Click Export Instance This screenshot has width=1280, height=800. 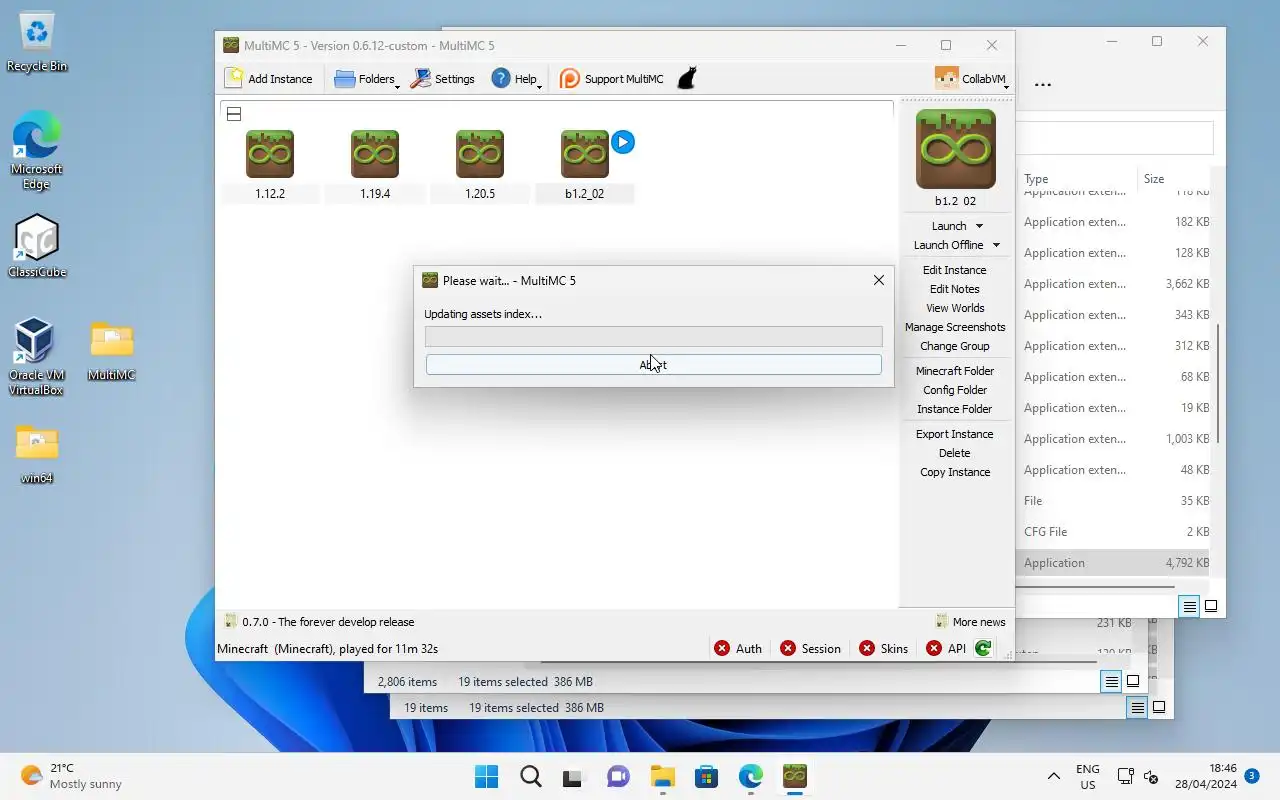pyautogui.click(x=955, y=434)
